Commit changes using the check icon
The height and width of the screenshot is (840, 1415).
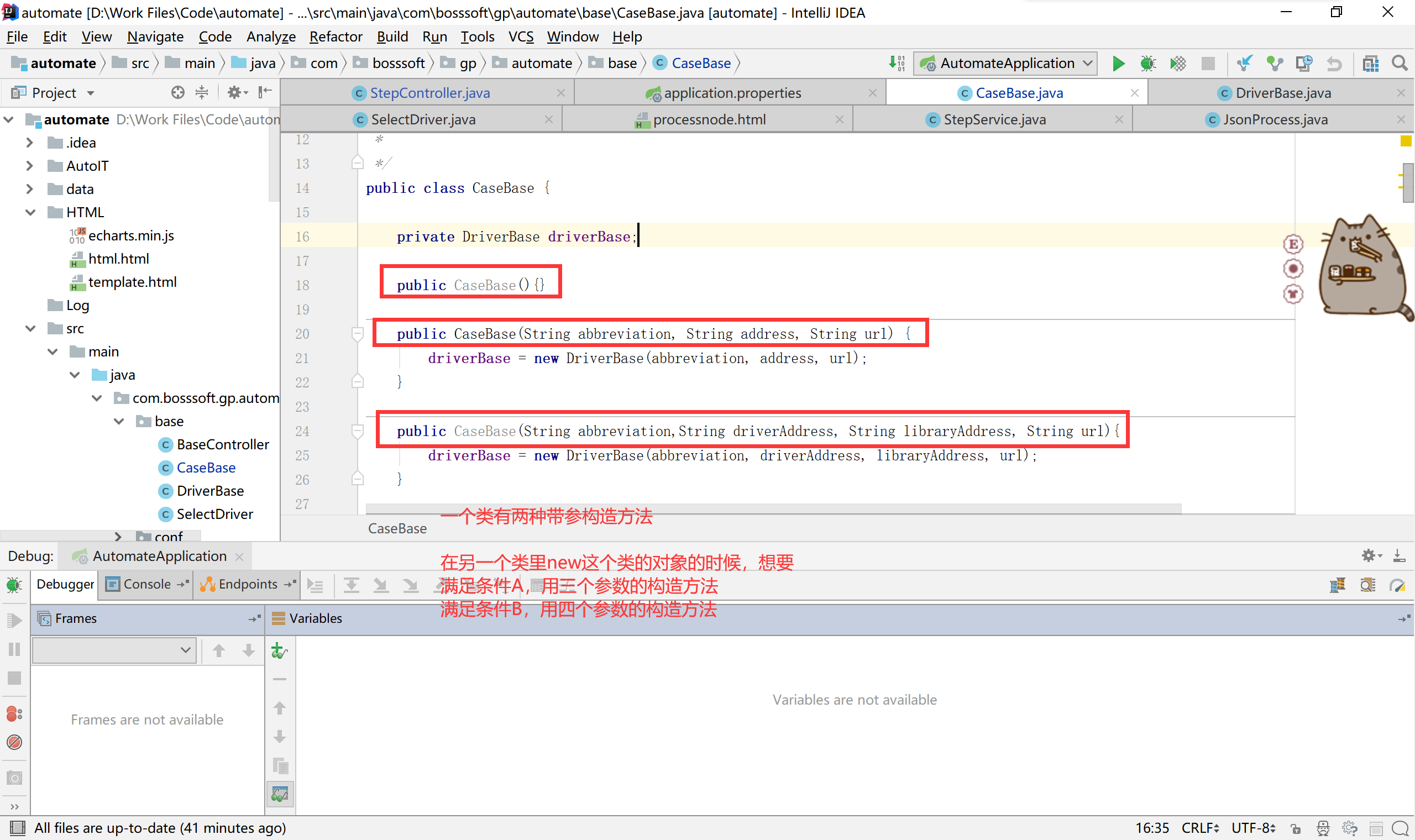(1274, 63)
